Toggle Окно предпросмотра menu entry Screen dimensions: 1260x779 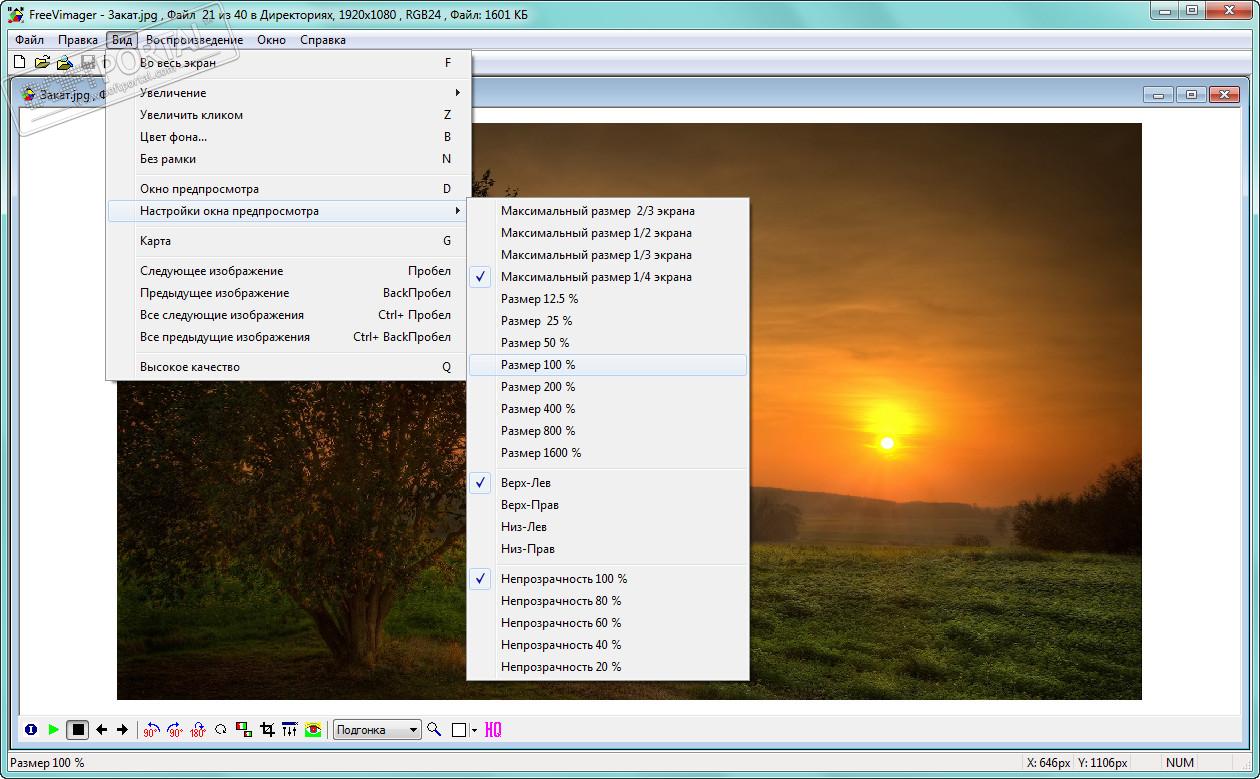pyautogui.click(x=288, y=189)
